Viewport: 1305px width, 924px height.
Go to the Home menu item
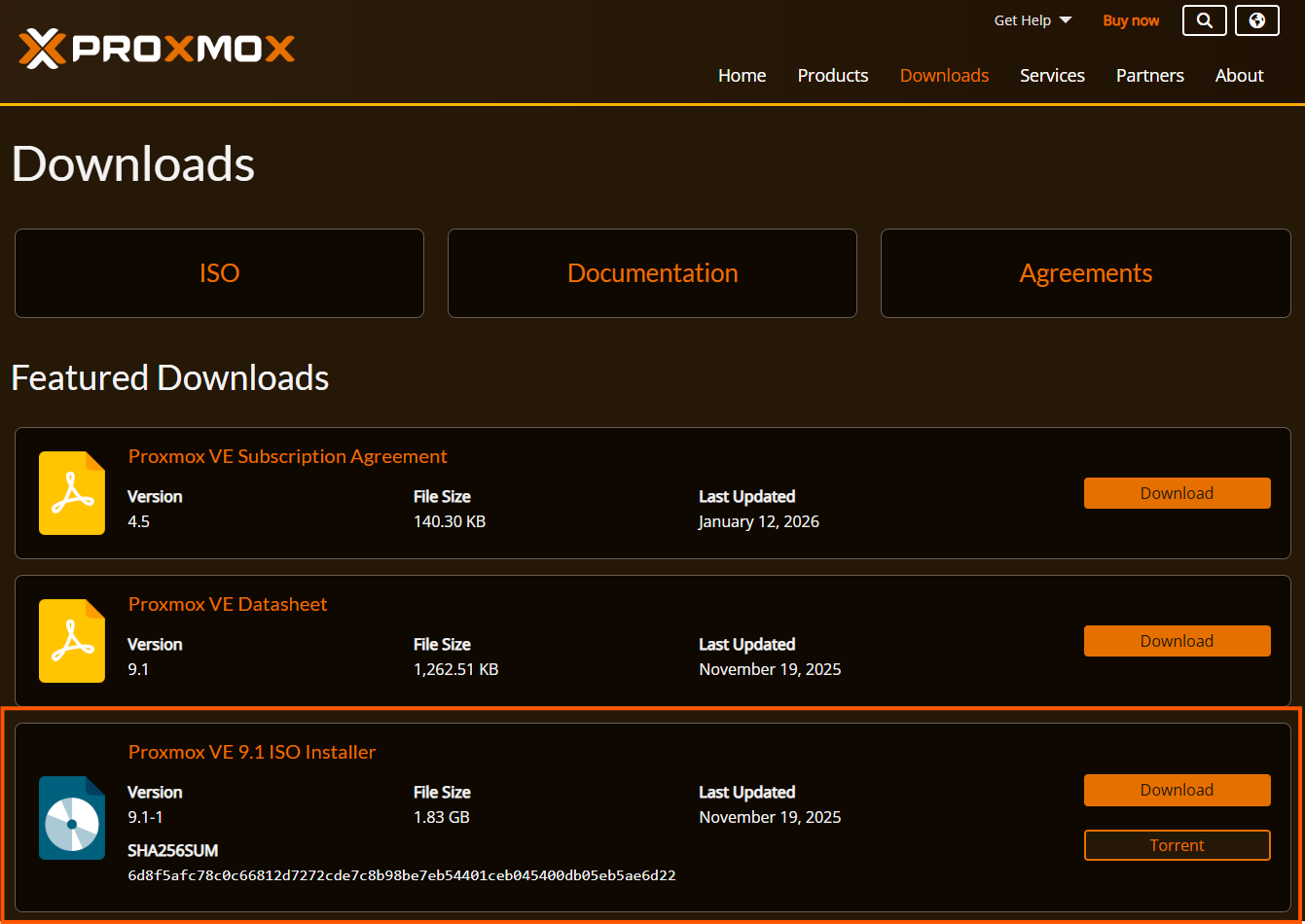[743, 76]
